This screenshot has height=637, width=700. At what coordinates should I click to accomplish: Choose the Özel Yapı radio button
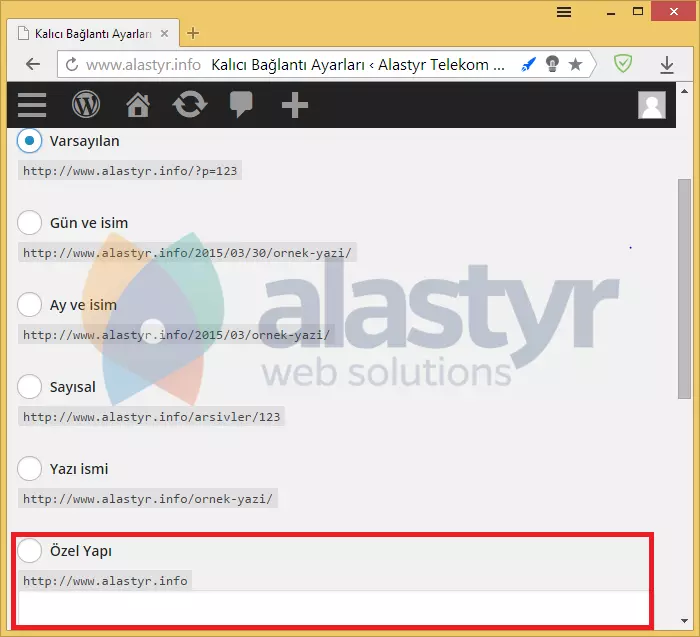29,550
